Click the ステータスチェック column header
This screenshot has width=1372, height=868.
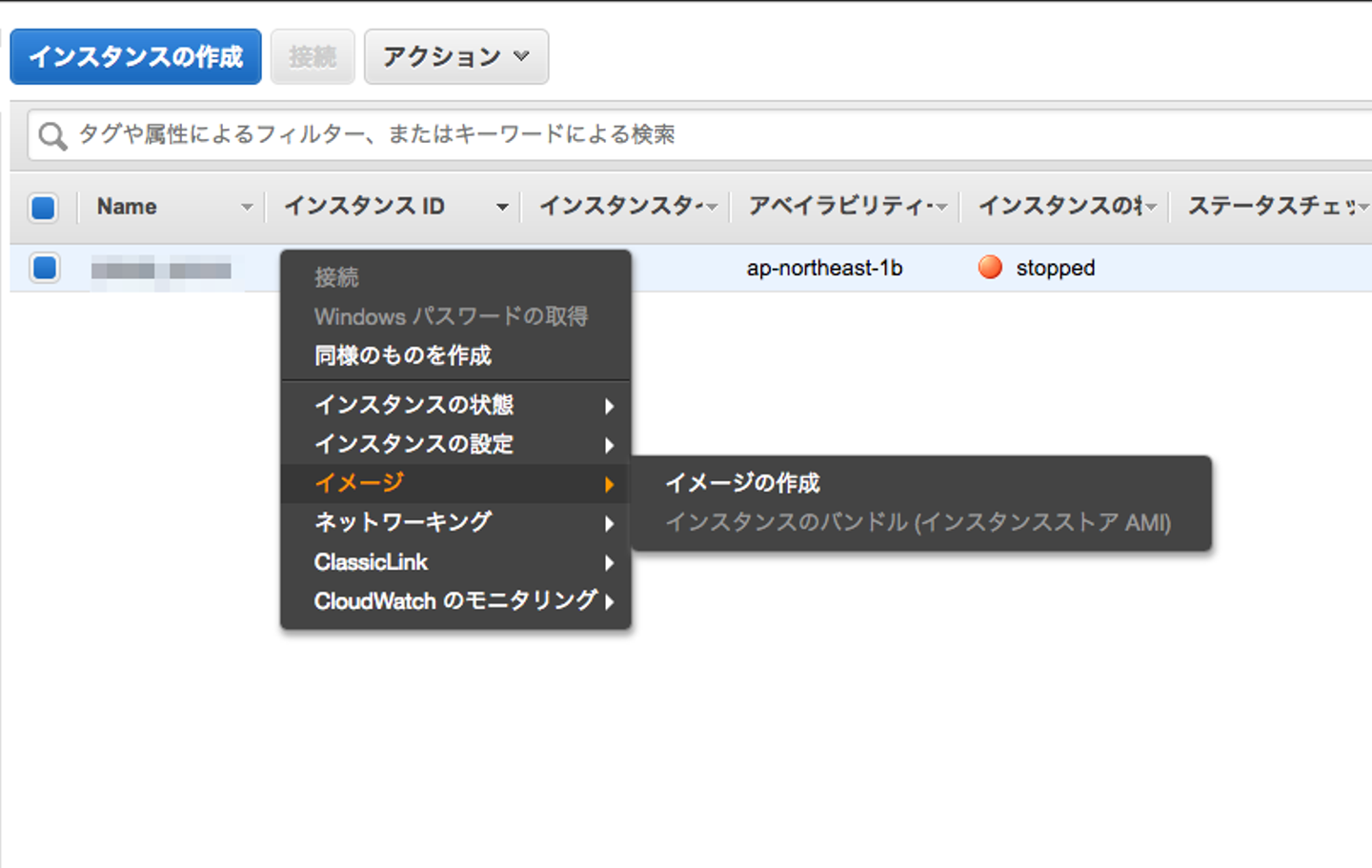tap(1273, 207)
